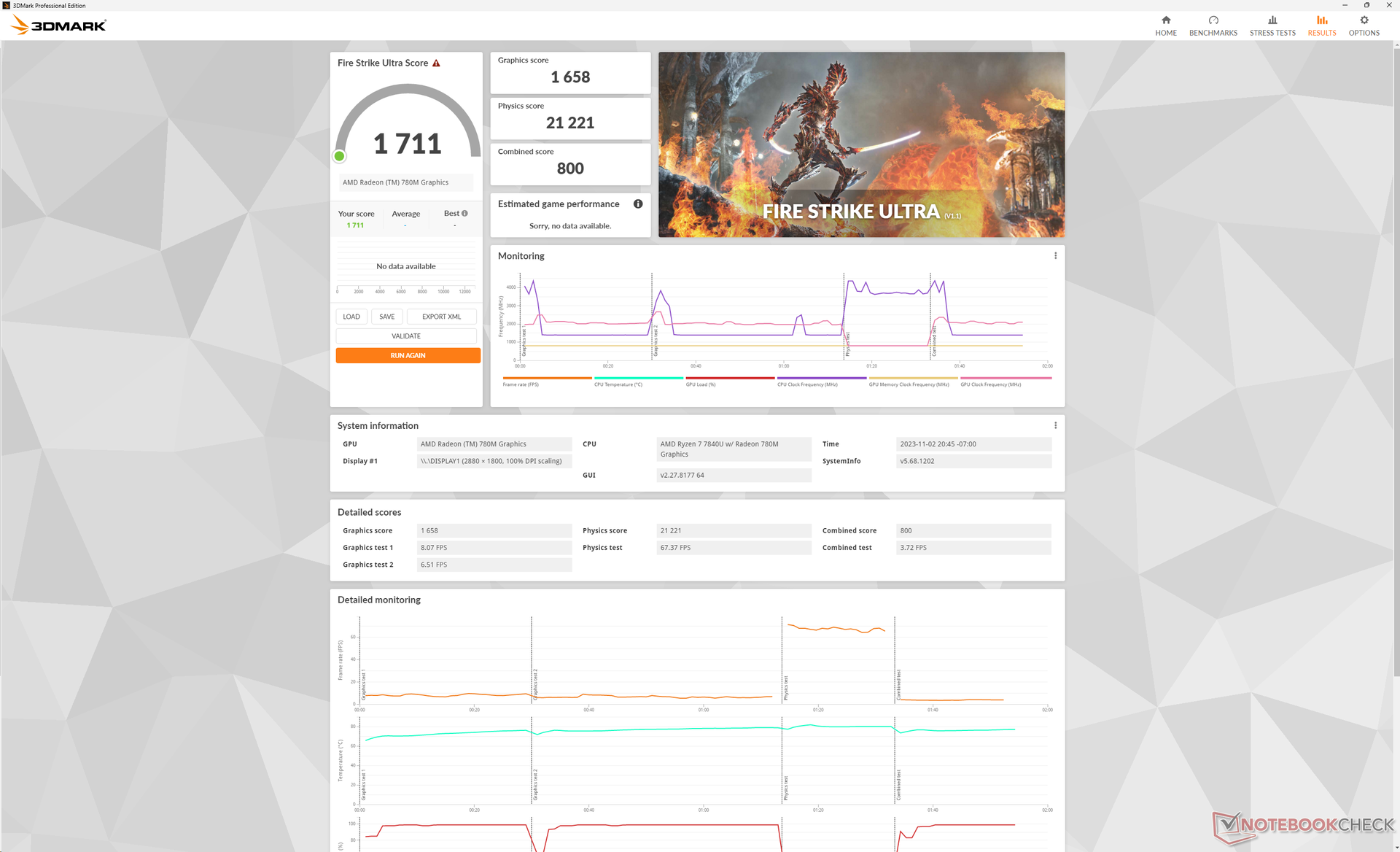Open Stress Tests section icon
1400x852 pixels.
pos(1272,20)
